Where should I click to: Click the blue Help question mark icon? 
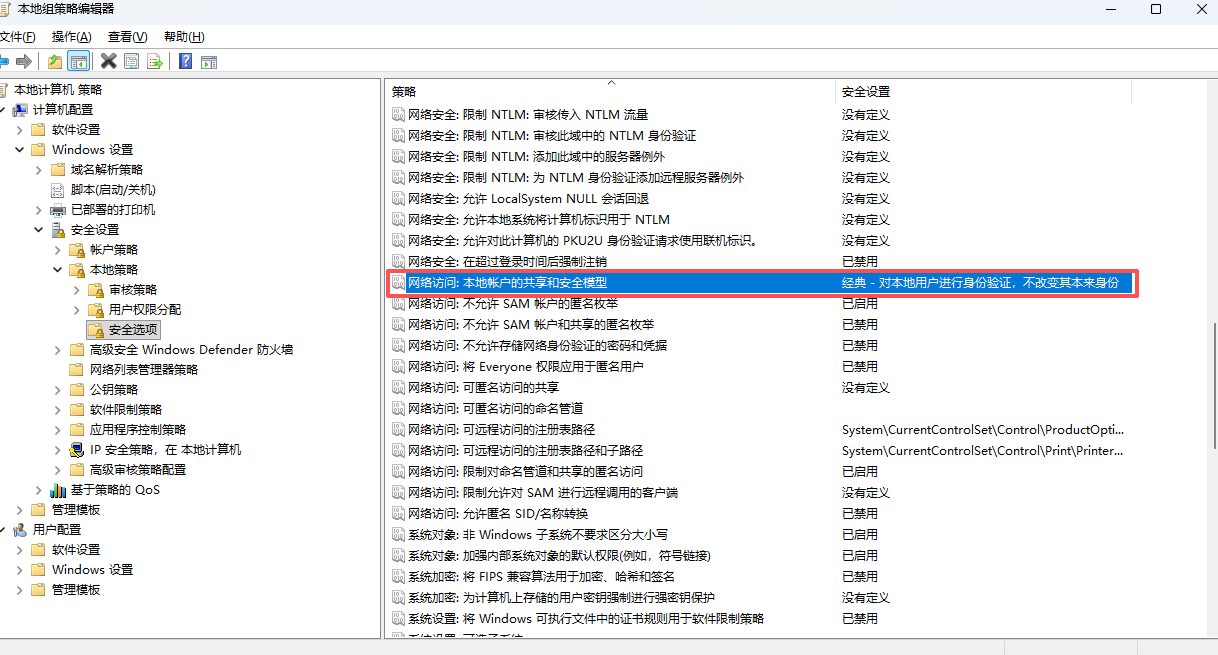(x=185, y=61)
